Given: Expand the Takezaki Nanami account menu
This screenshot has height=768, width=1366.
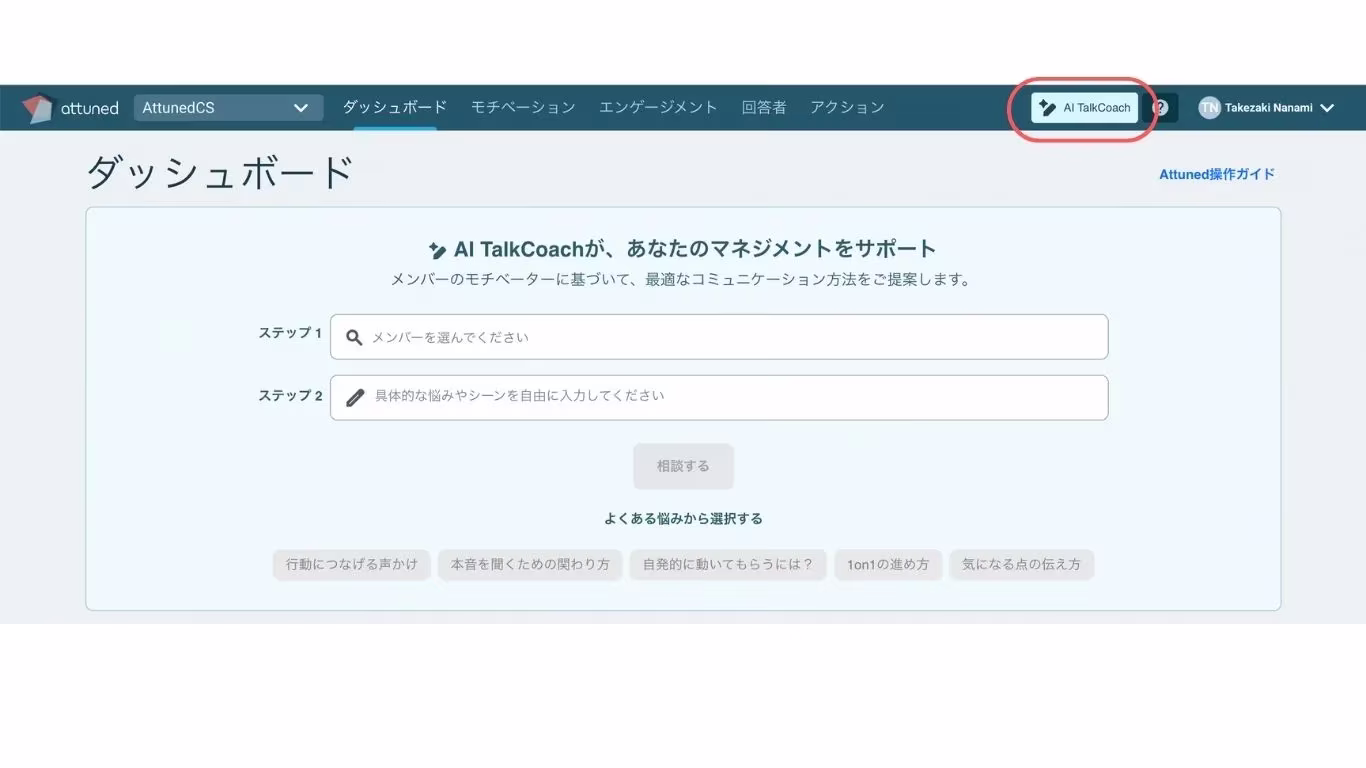Looking at the screenshot, I should pyautogui.click(x=1266, y=107).
